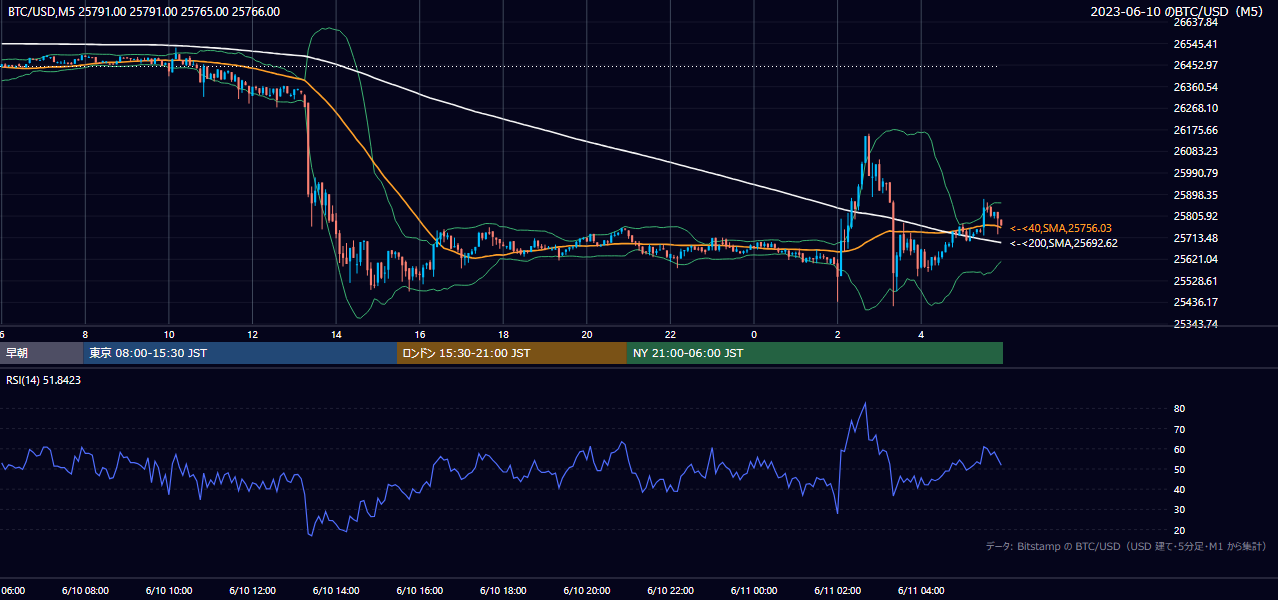
Task: Click RSI scale value 70
Action: (x=1179, y=429)
